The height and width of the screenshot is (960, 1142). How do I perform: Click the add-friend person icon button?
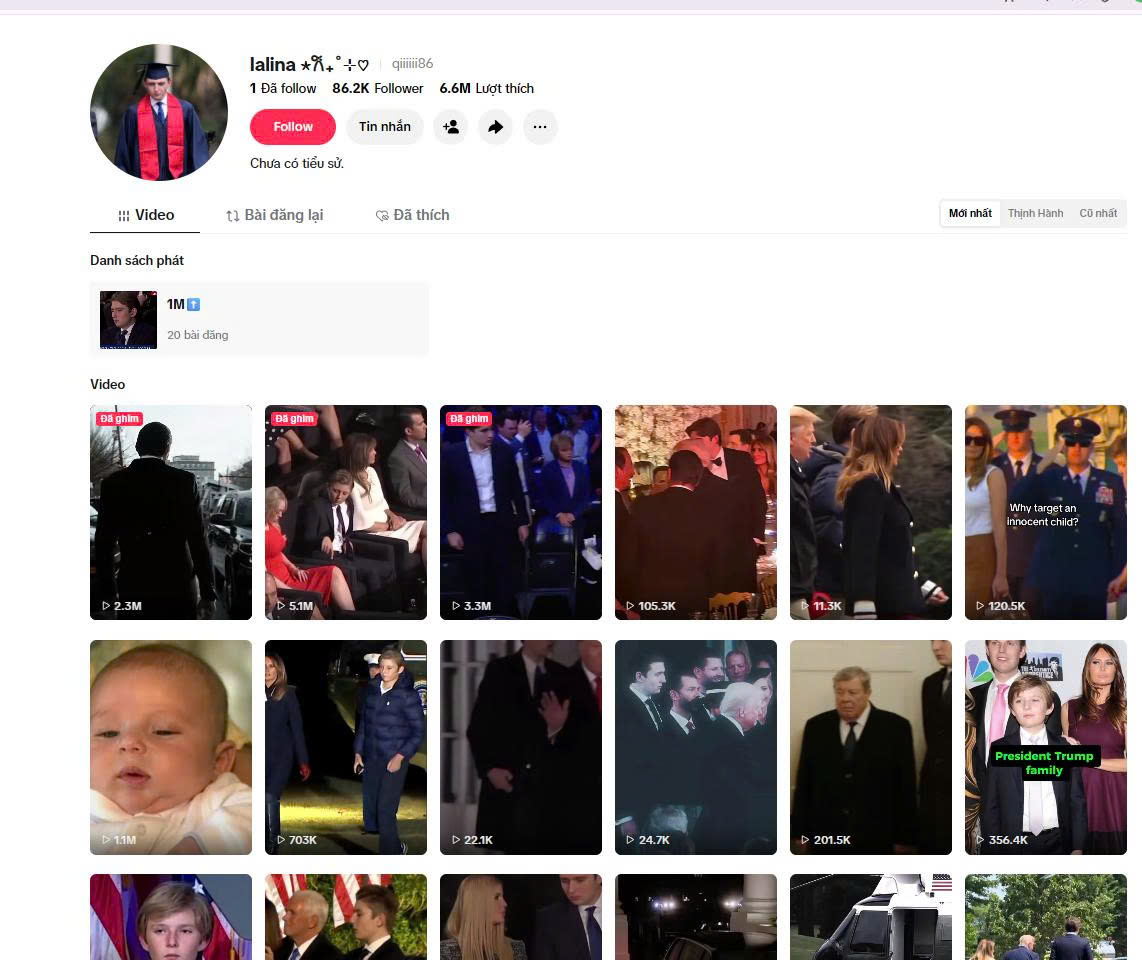[451, 127]
